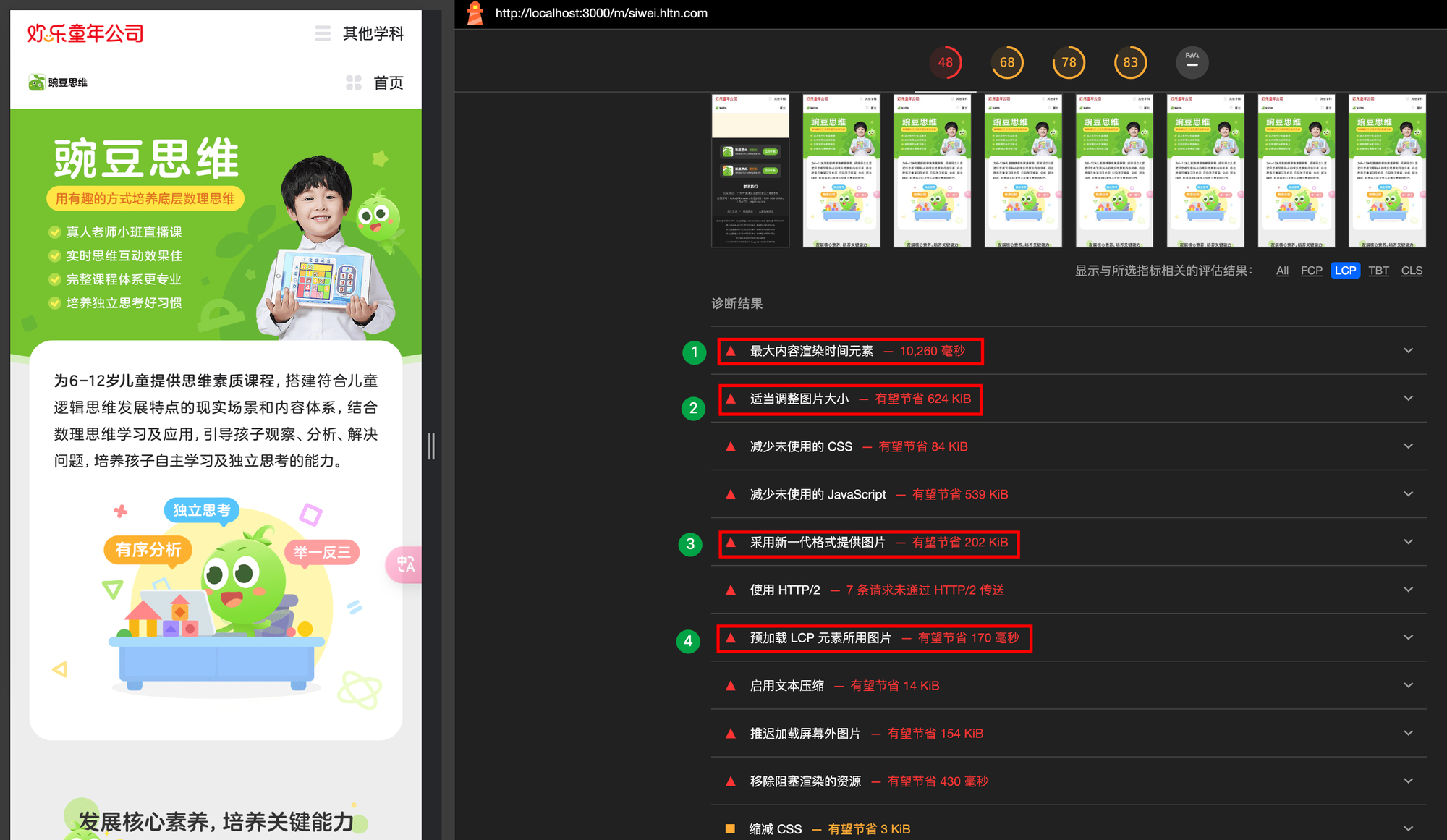
Task: Show audits for All metrics
Action: click(x=1282, y=271)
